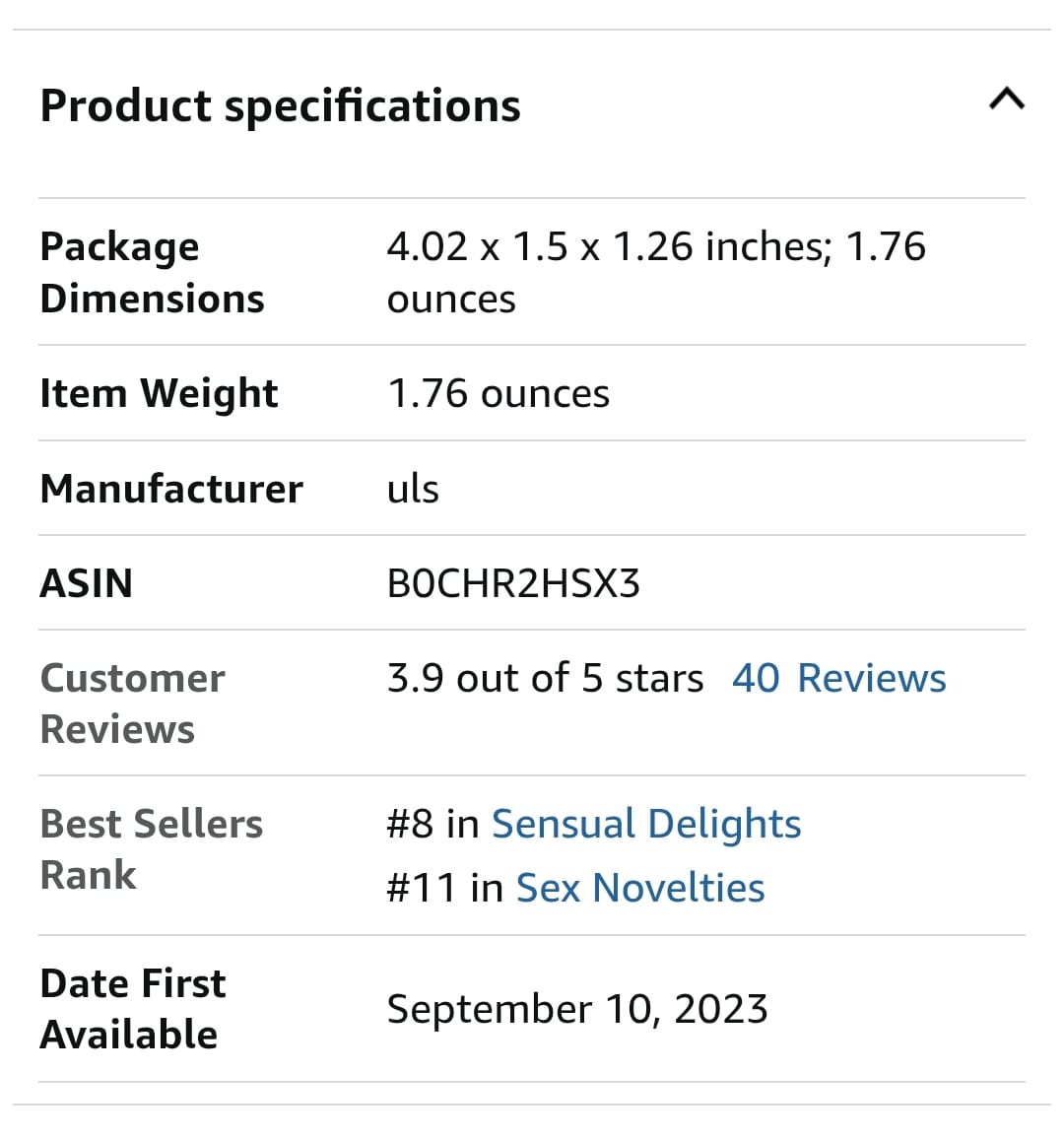Select the Customer Reviews label
The image size is (1064, 1140).
coord(133,704)
